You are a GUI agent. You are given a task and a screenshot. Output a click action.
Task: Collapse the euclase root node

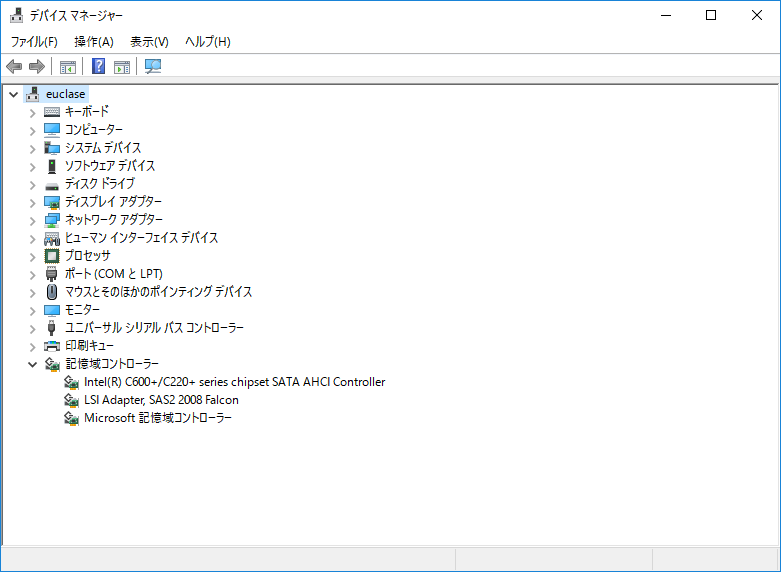click(x=13, y=94)
